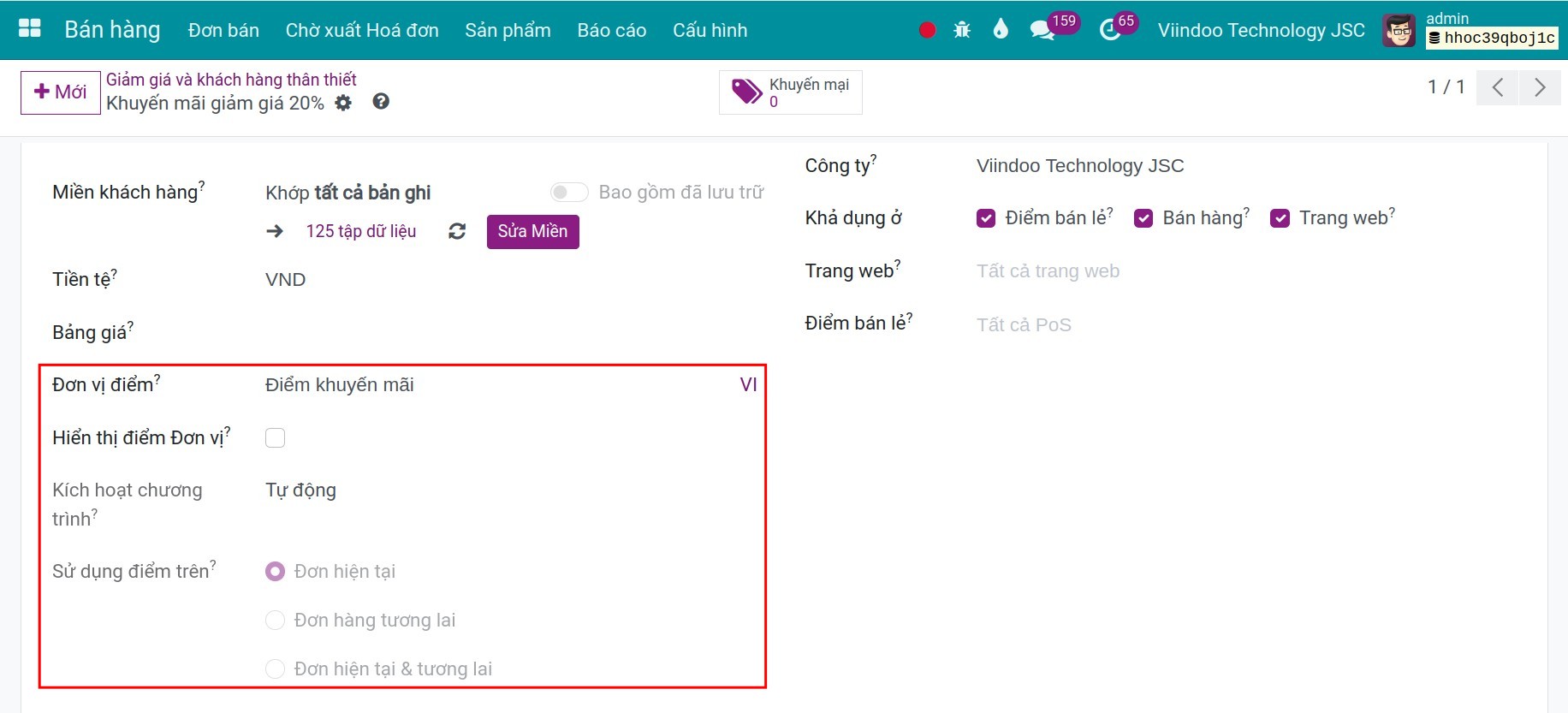Click the database icon next to hhoc39qboj1c
The image size is (1568, 713).
pos(1434,38)
